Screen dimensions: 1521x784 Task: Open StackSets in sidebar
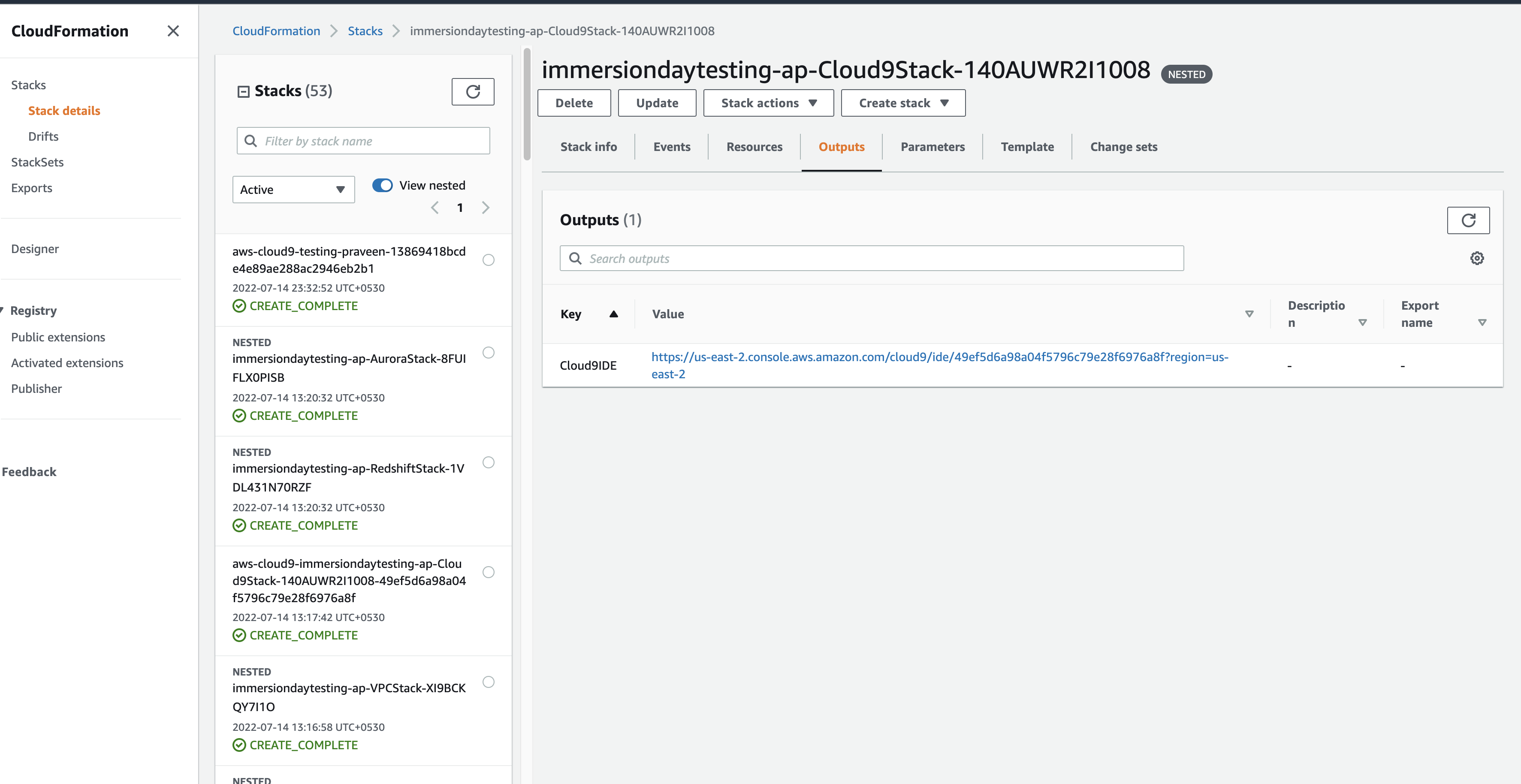[37, 163]
